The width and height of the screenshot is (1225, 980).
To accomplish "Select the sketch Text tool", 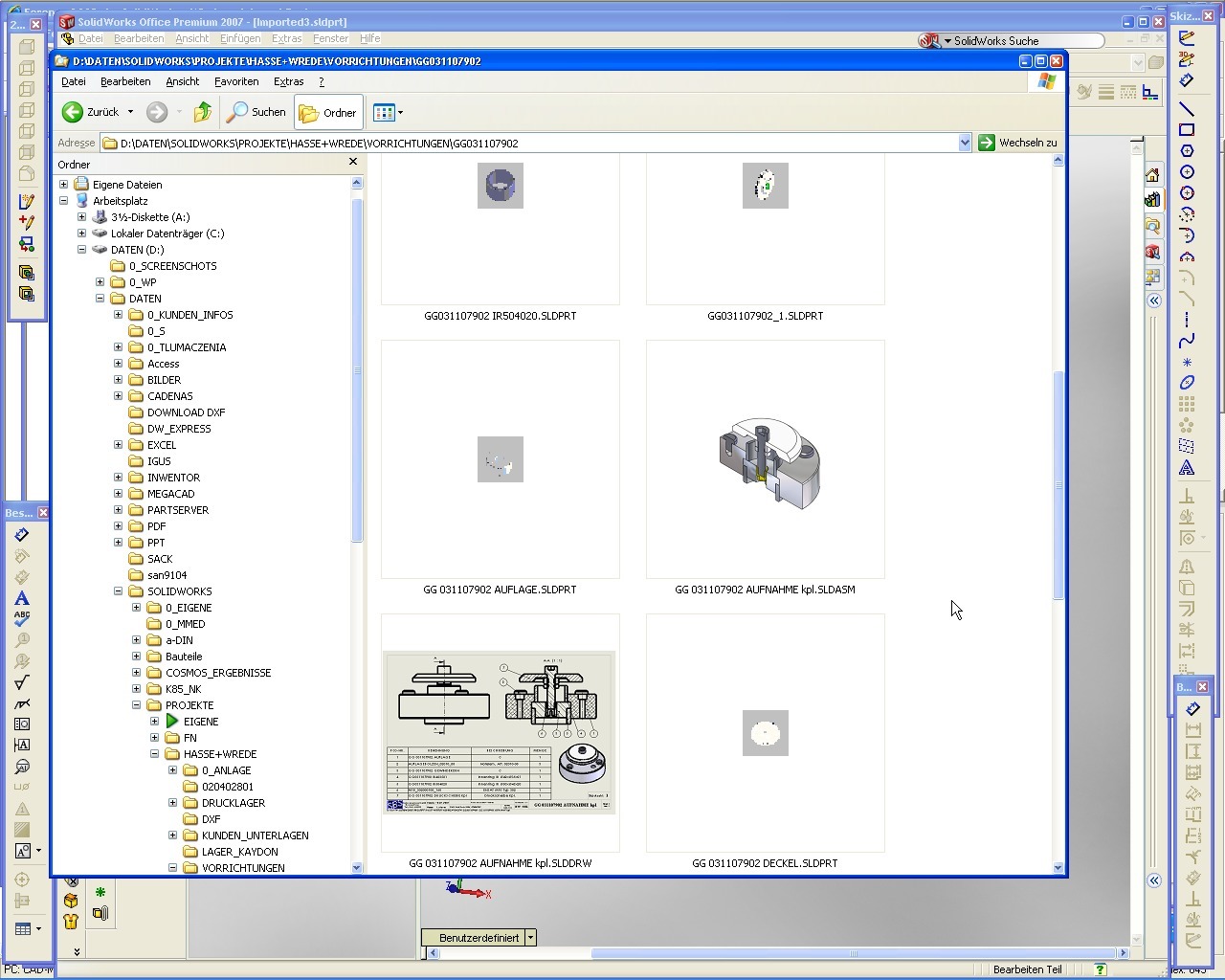I will pos(1187,467).
